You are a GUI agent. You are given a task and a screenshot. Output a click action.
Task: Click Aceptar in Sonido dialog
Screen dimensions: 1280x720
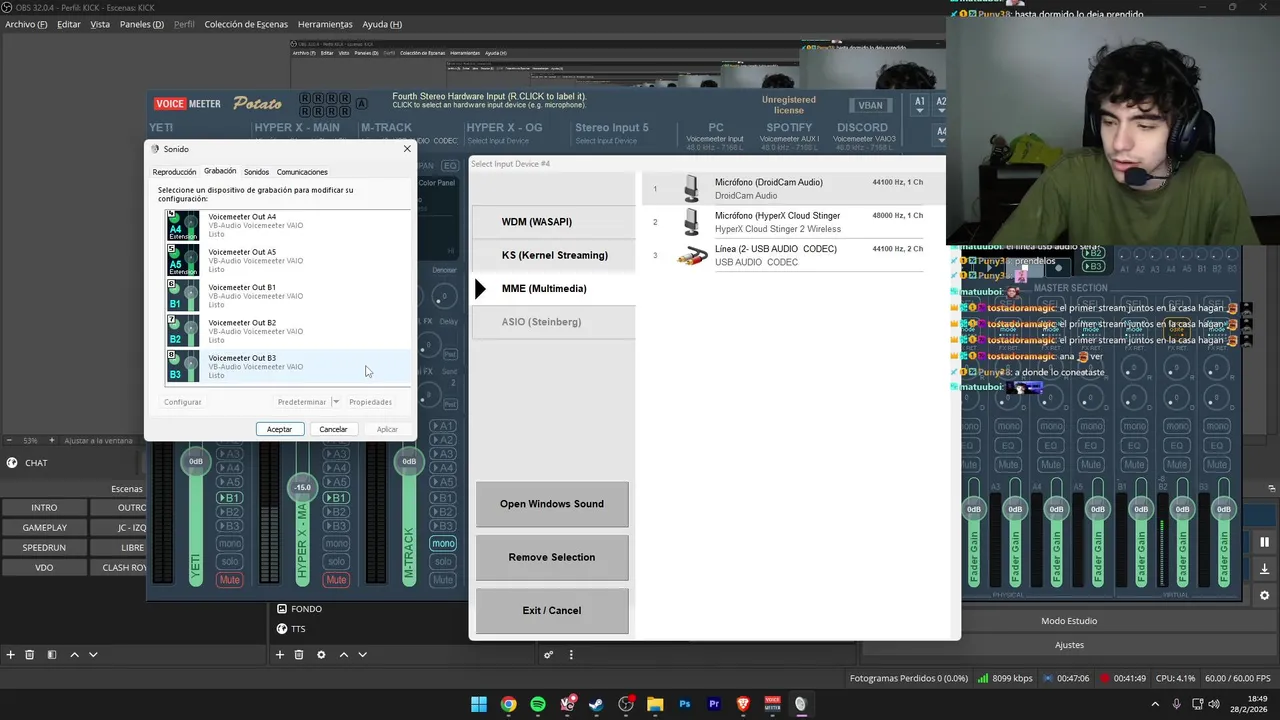click(x=280, y=429)
